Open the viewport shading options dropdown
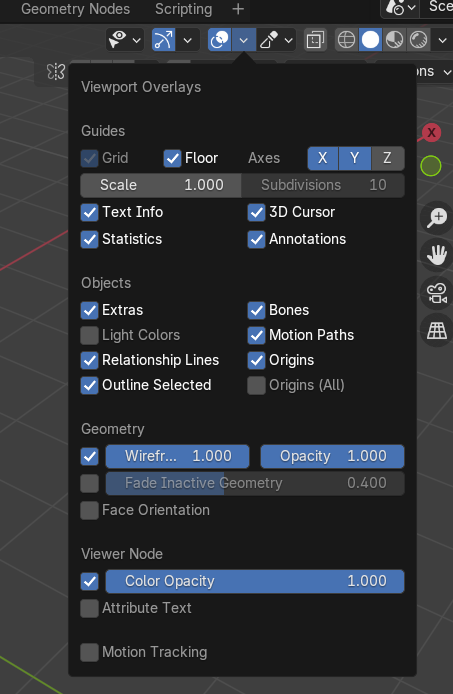Screen dimensions: 453x694 [442, 40]
